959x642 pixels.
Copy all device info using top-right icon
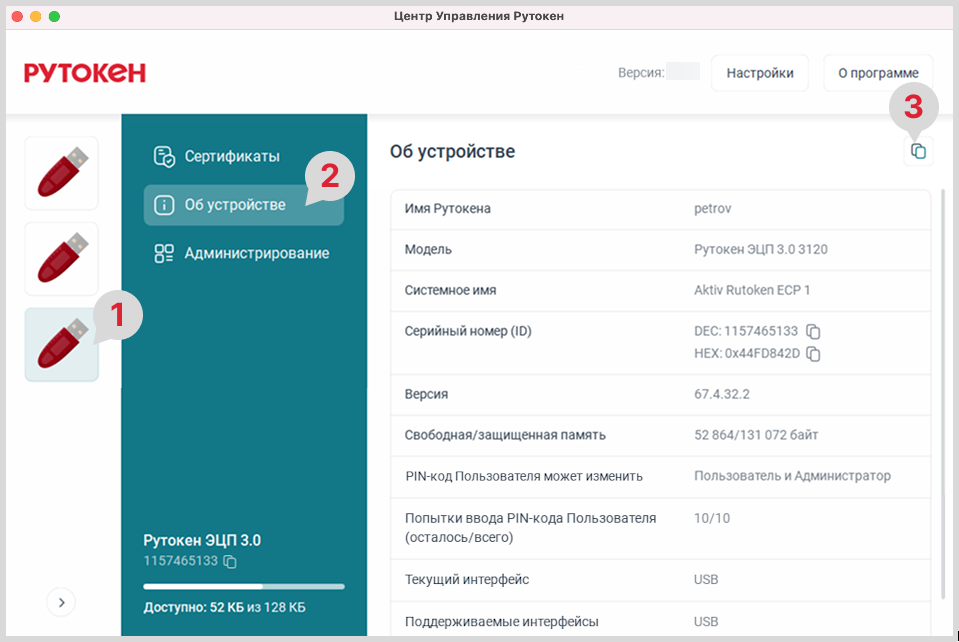pyautogui.click(x=918, y=152)
